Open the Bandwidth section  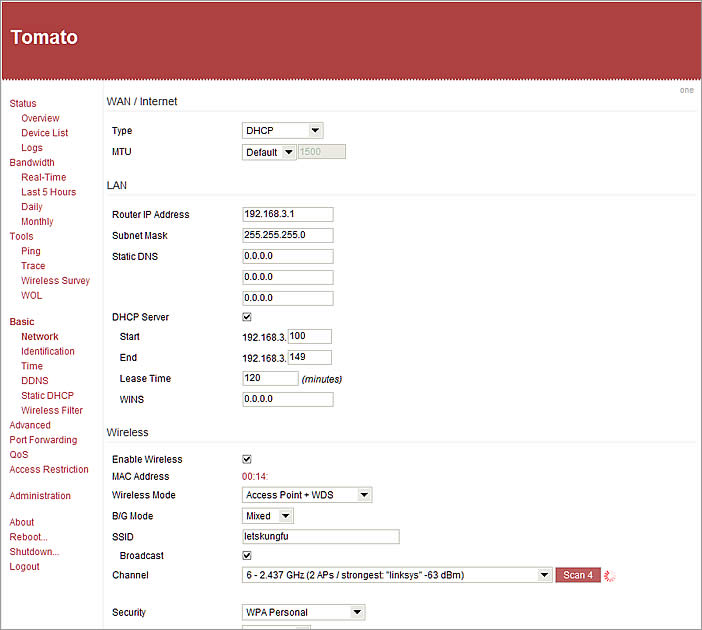click(x=32, y=163)
